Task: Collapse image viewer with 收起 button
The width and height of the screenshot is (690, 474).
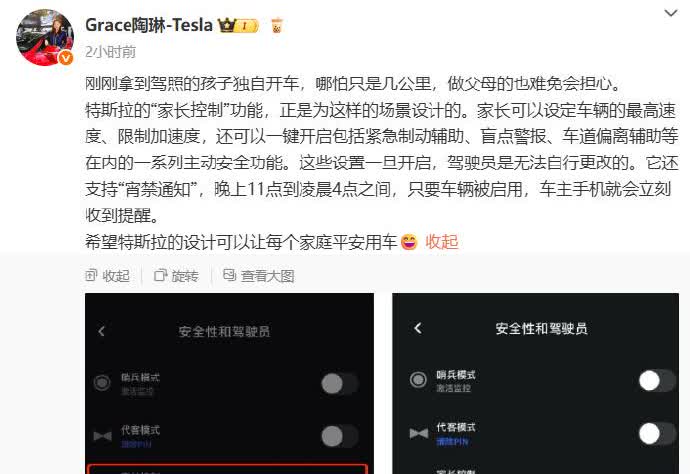Action: [107, 276]
